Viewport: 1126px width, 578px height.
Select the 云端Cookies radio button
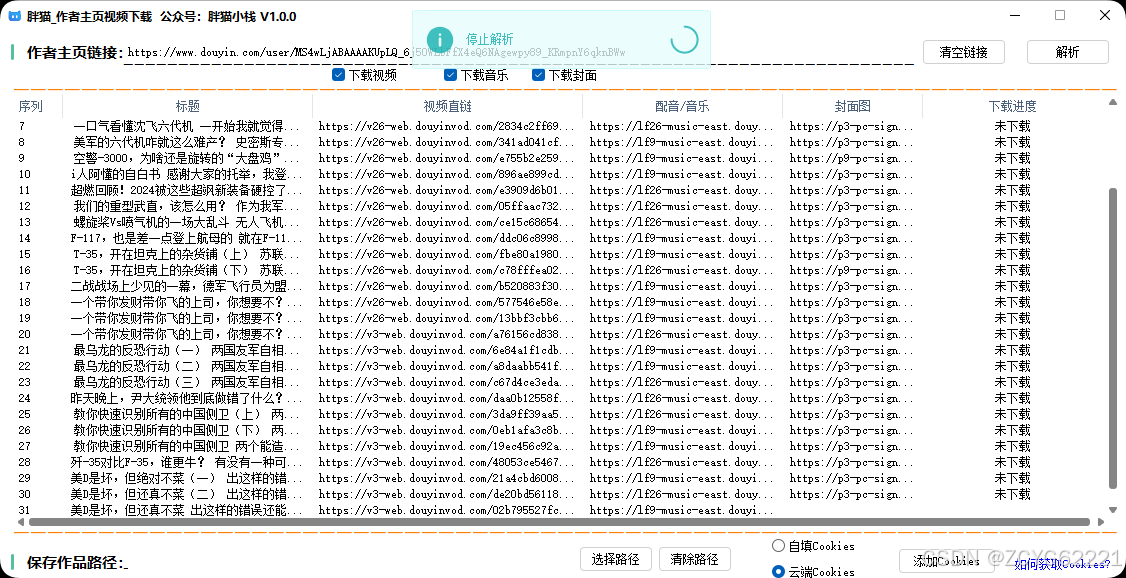[778, 572]
